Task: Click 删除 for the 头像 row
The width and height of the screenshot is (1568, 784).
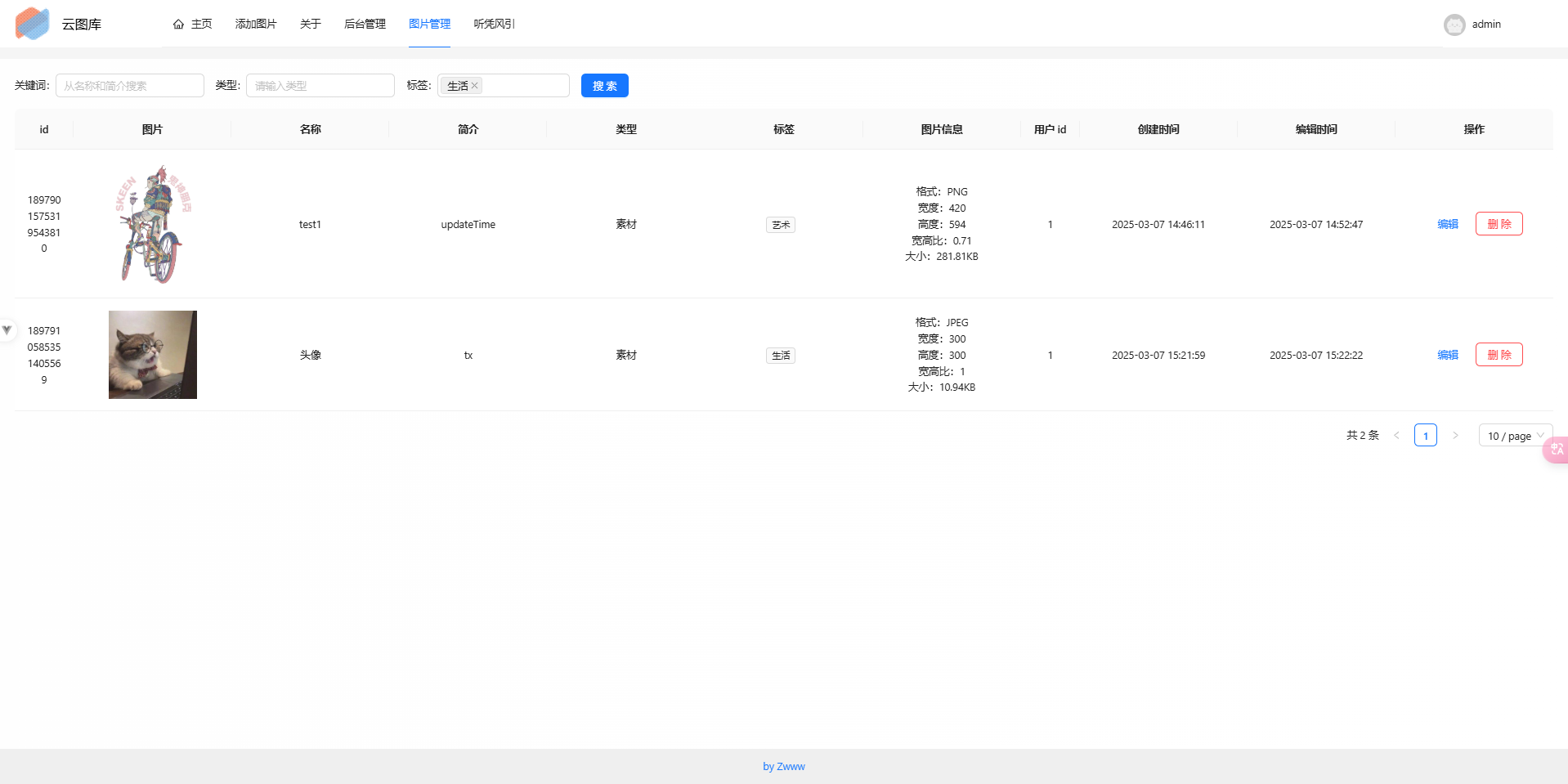Action: point(1499,355)
